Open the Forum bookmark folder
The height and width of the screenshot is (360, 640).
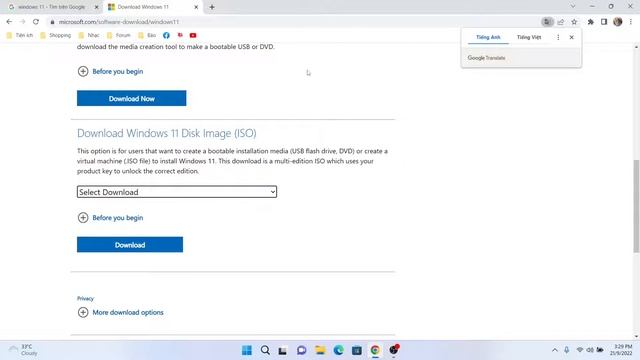[119, 36]
